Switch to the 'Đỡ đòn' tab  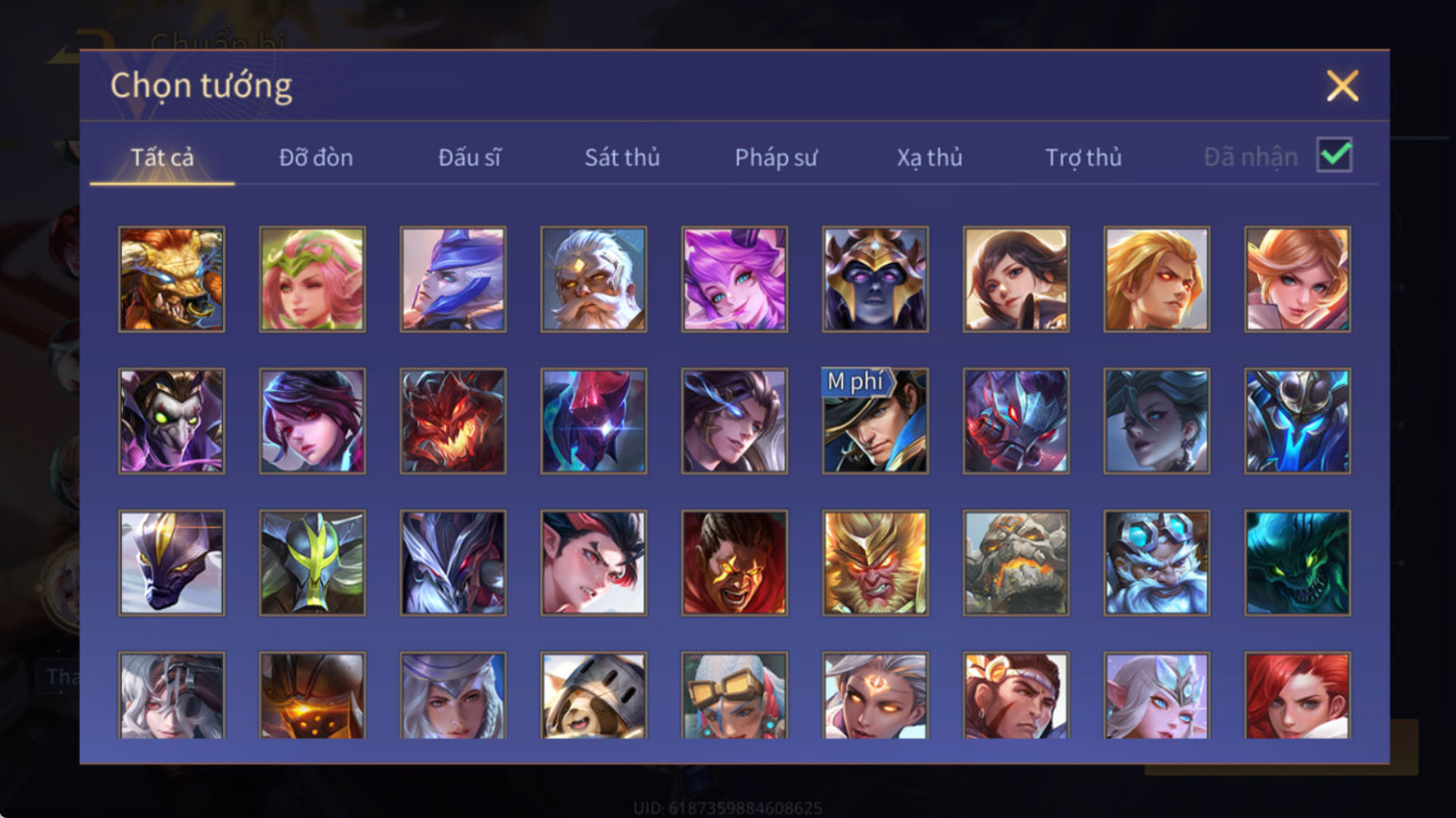click(x=316, y=157)
